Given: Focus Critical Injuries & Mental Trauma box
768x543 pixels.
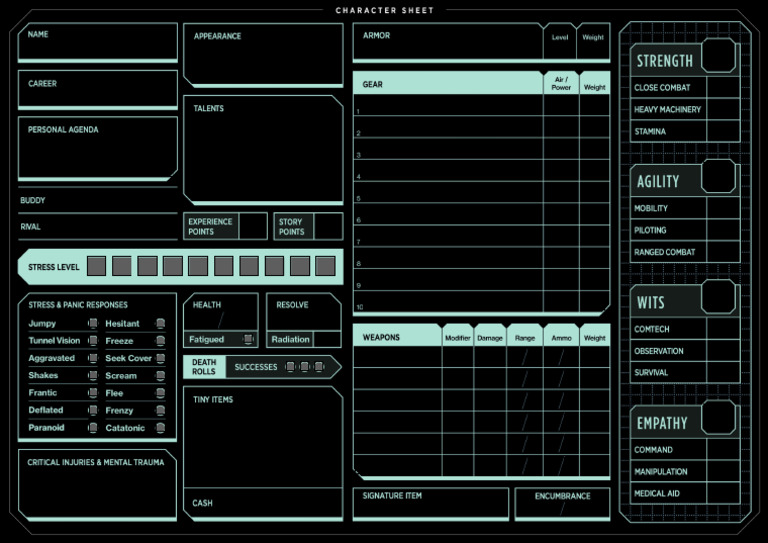Looking at the screenshot, I should click(x=97, y=484).
